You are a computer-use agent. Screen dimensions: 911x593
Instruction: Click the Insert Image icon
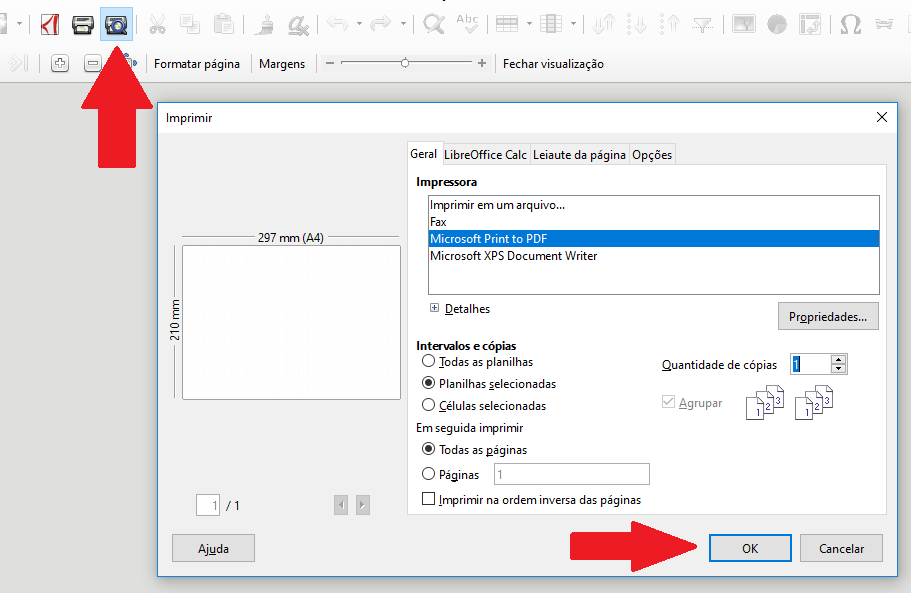(744, 24)
